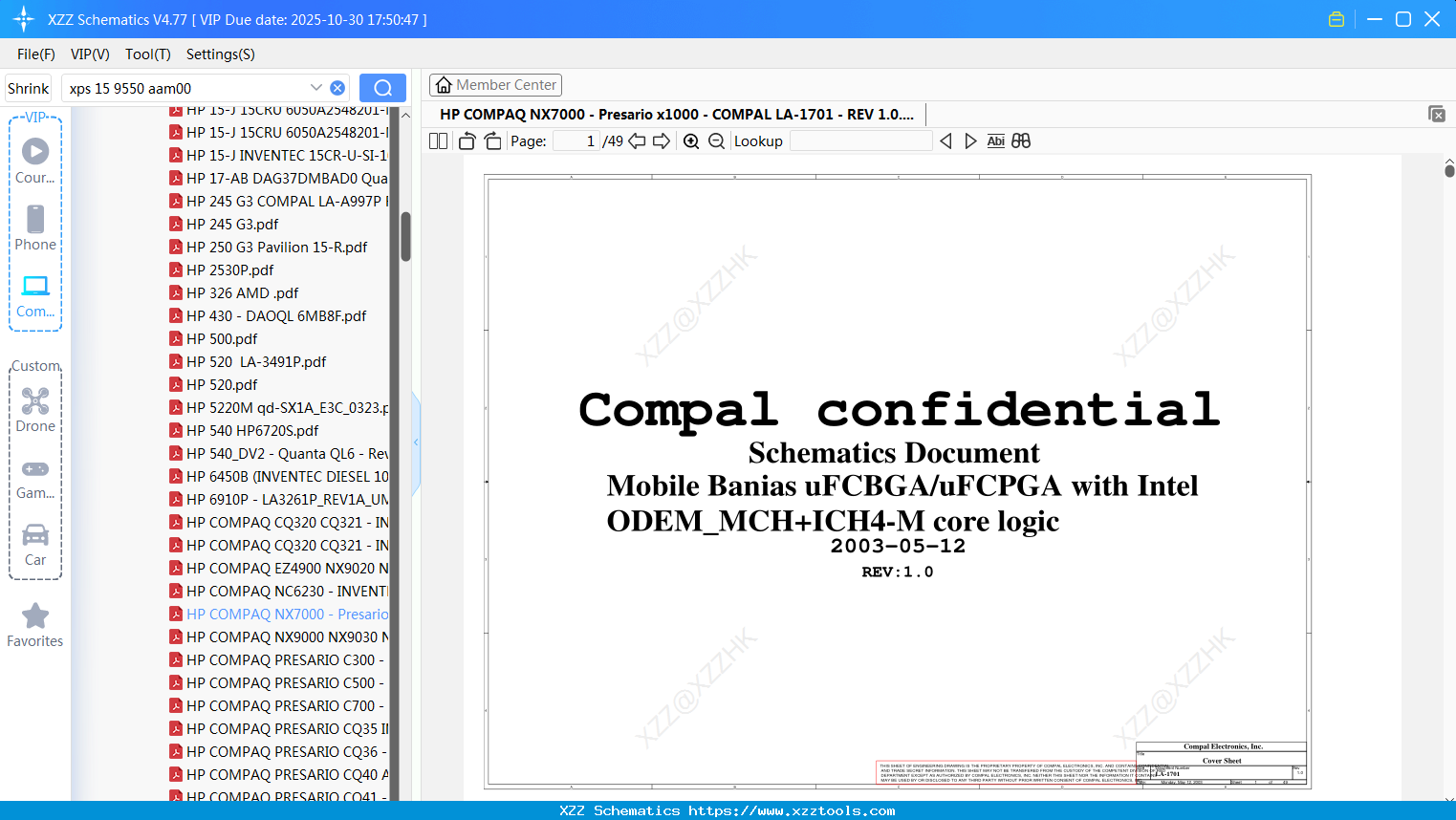The image size is (1456, 820).
Task: Click the yellow VIP bag icon in title bar
Action: click(1336, 19)
